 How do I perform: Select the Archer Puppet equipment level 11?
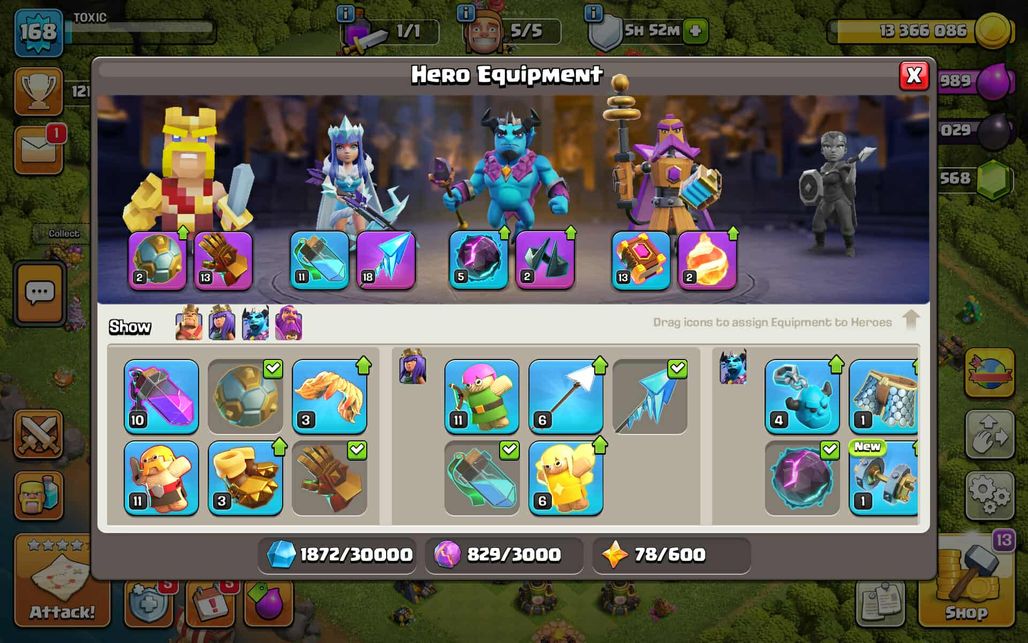tap(482, 397)
